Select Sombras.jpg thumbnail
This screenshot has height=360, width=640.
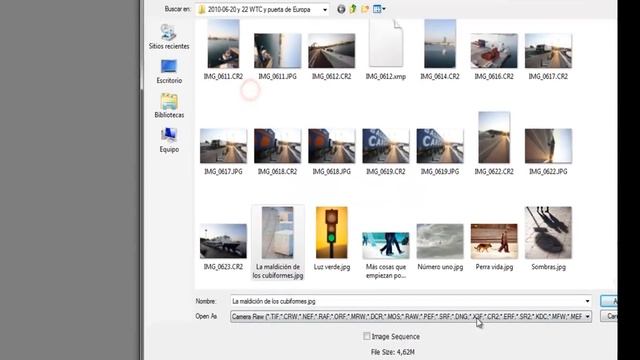[548, 233]
